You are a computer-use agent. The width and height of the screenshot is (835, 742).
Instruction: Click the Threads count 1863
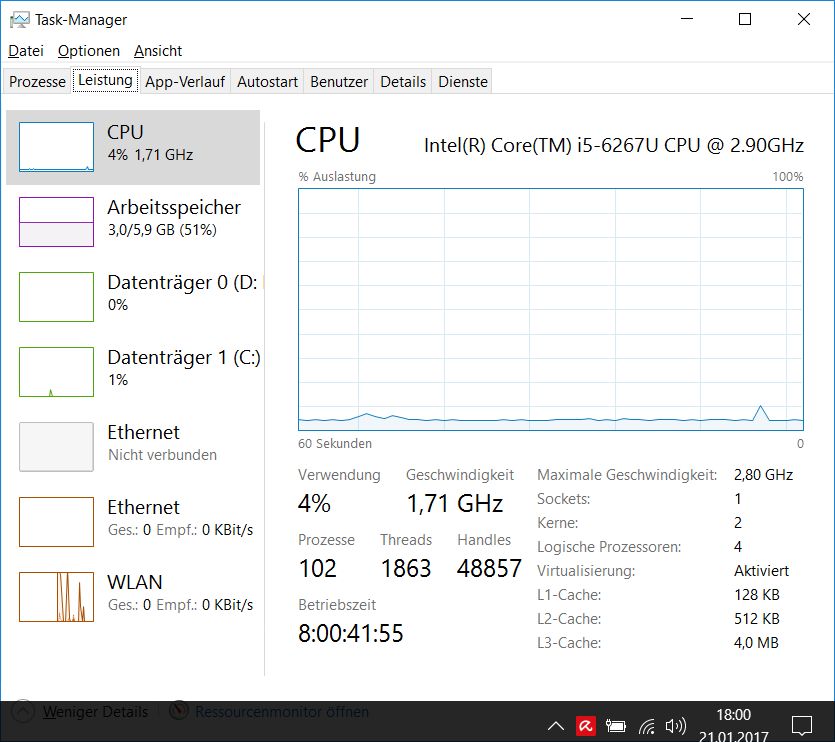tap(406, 568)
